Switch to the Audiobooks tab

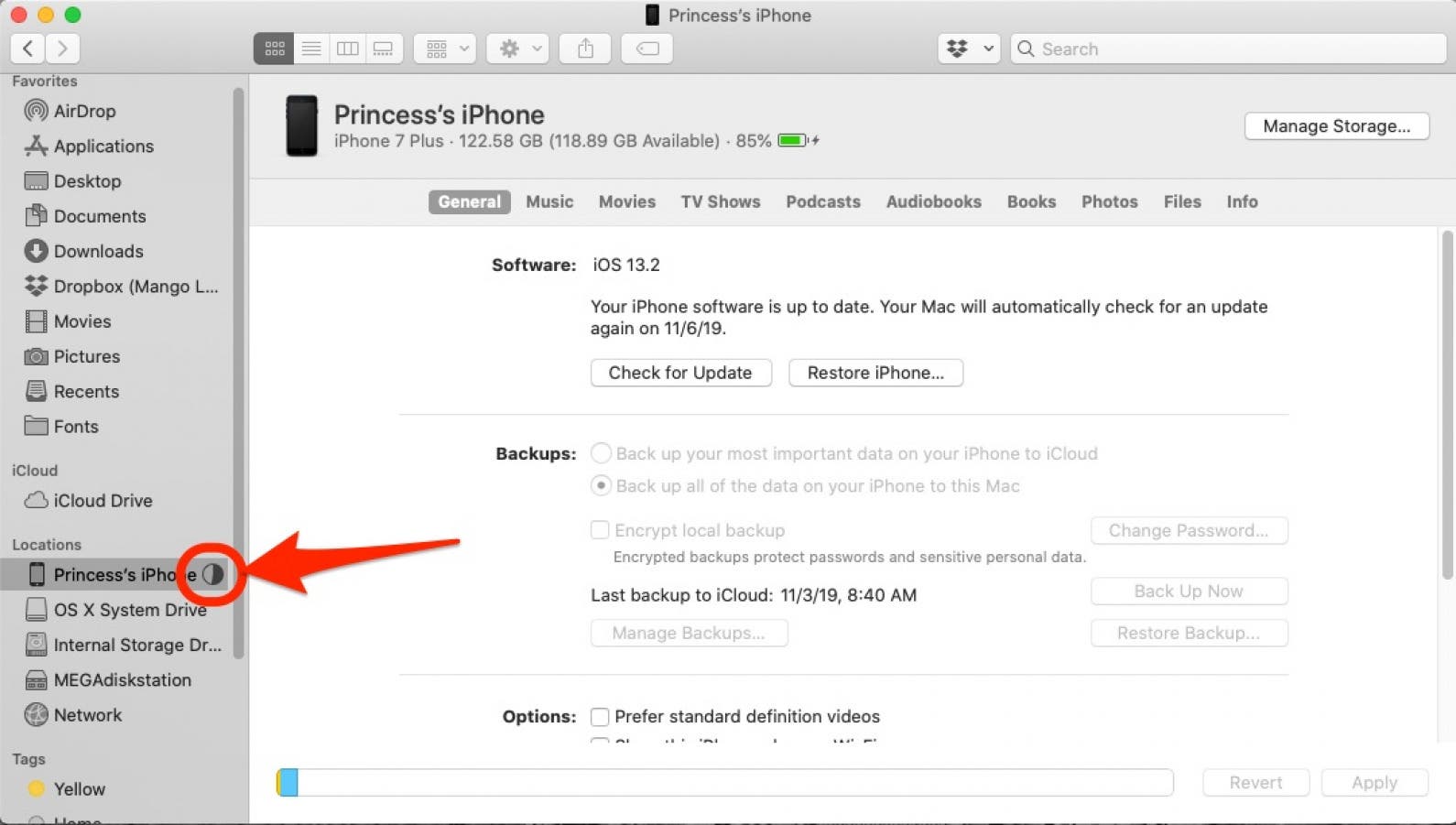(x=933, y=201)
